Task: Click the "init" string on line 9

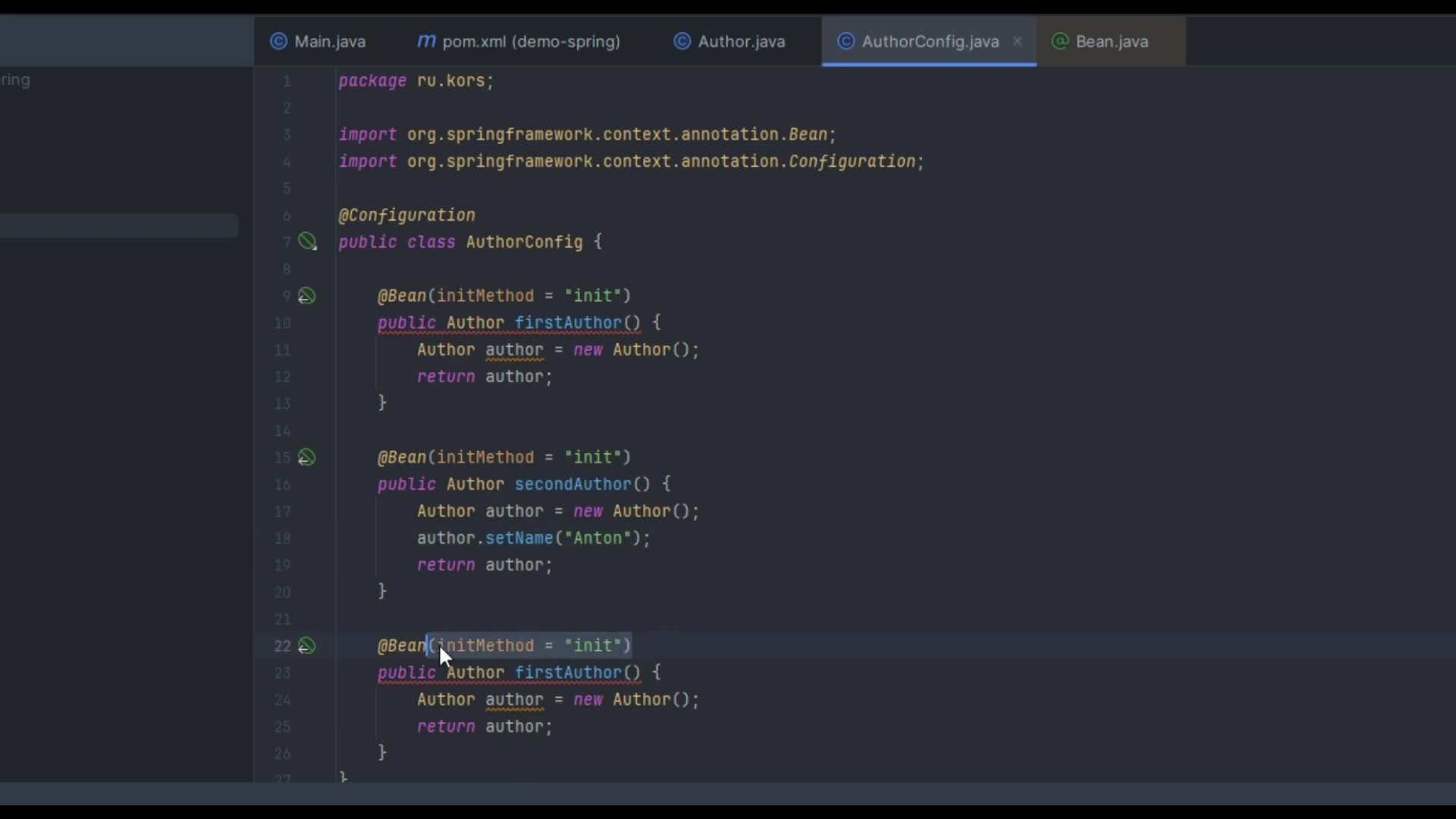Action: pos(593,296)
